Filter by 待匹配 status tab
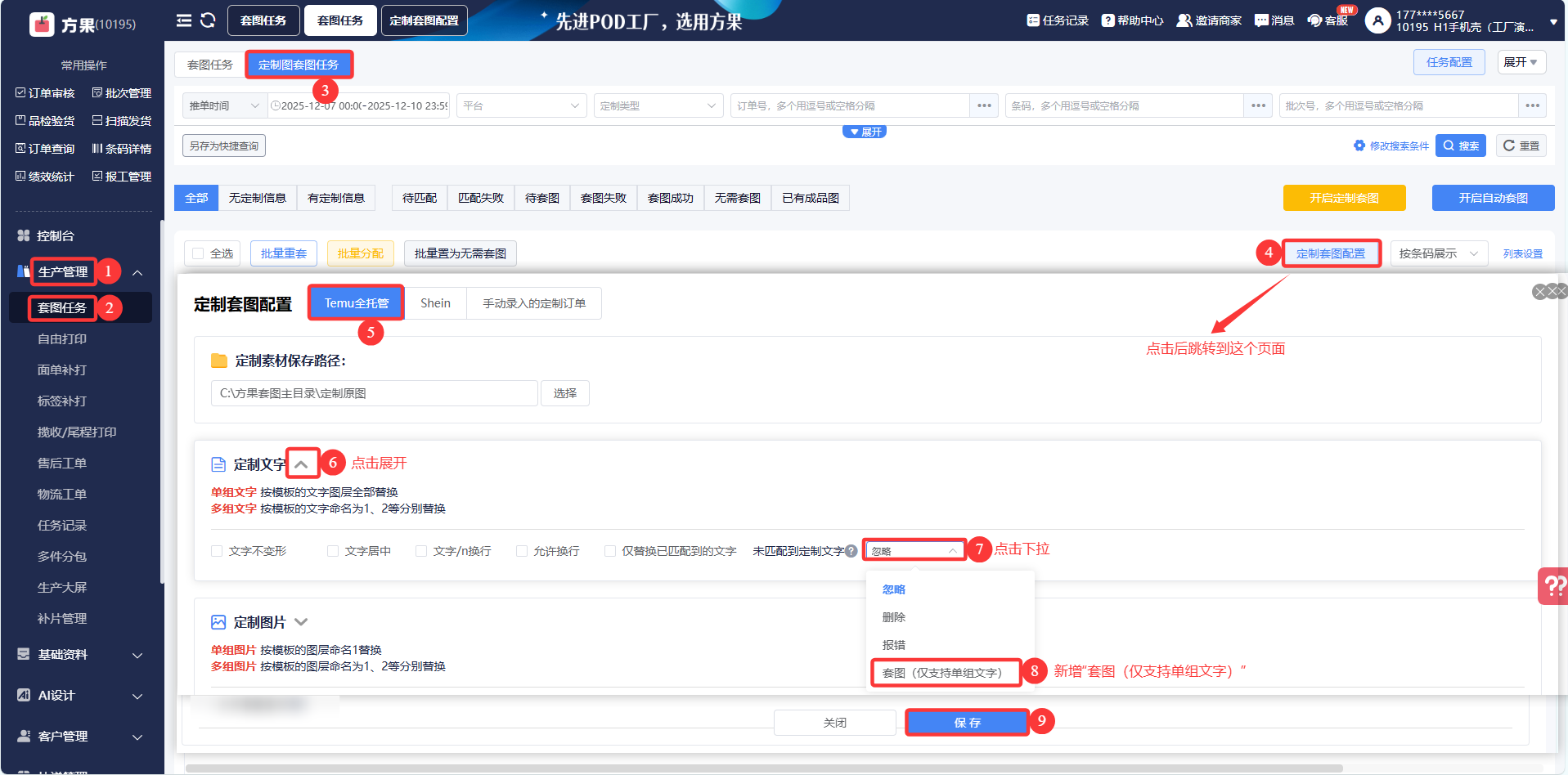The height and width of the screenshot is (775, 1568). (x=420, y=198)
